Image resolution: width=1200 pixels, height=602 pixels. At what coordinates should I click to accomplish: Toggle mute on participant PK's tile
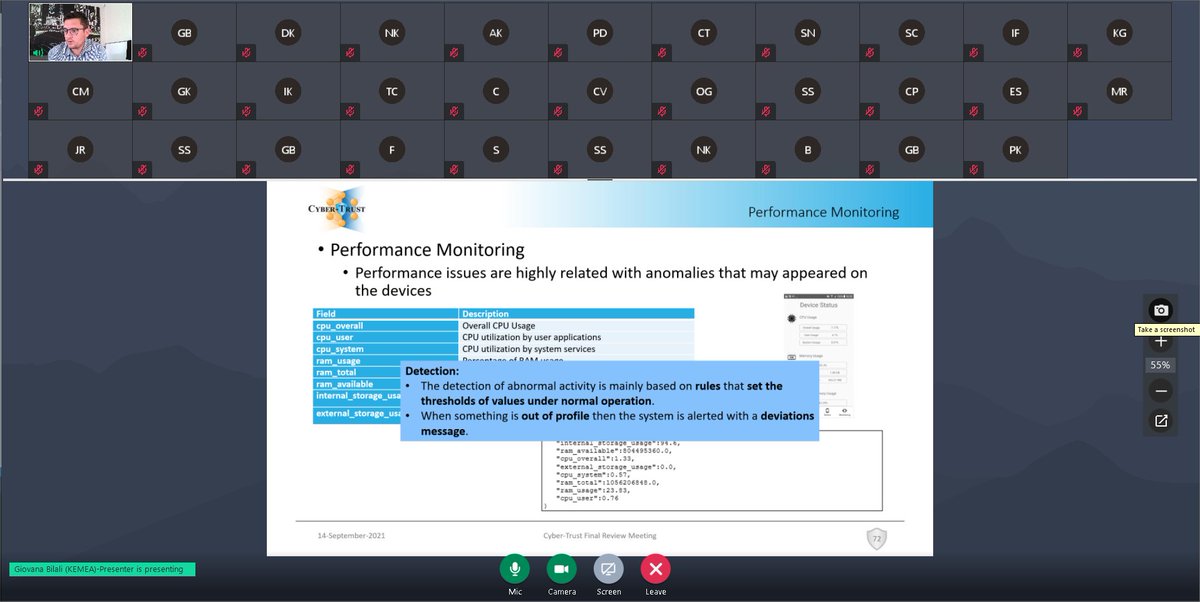pos(973,169)
